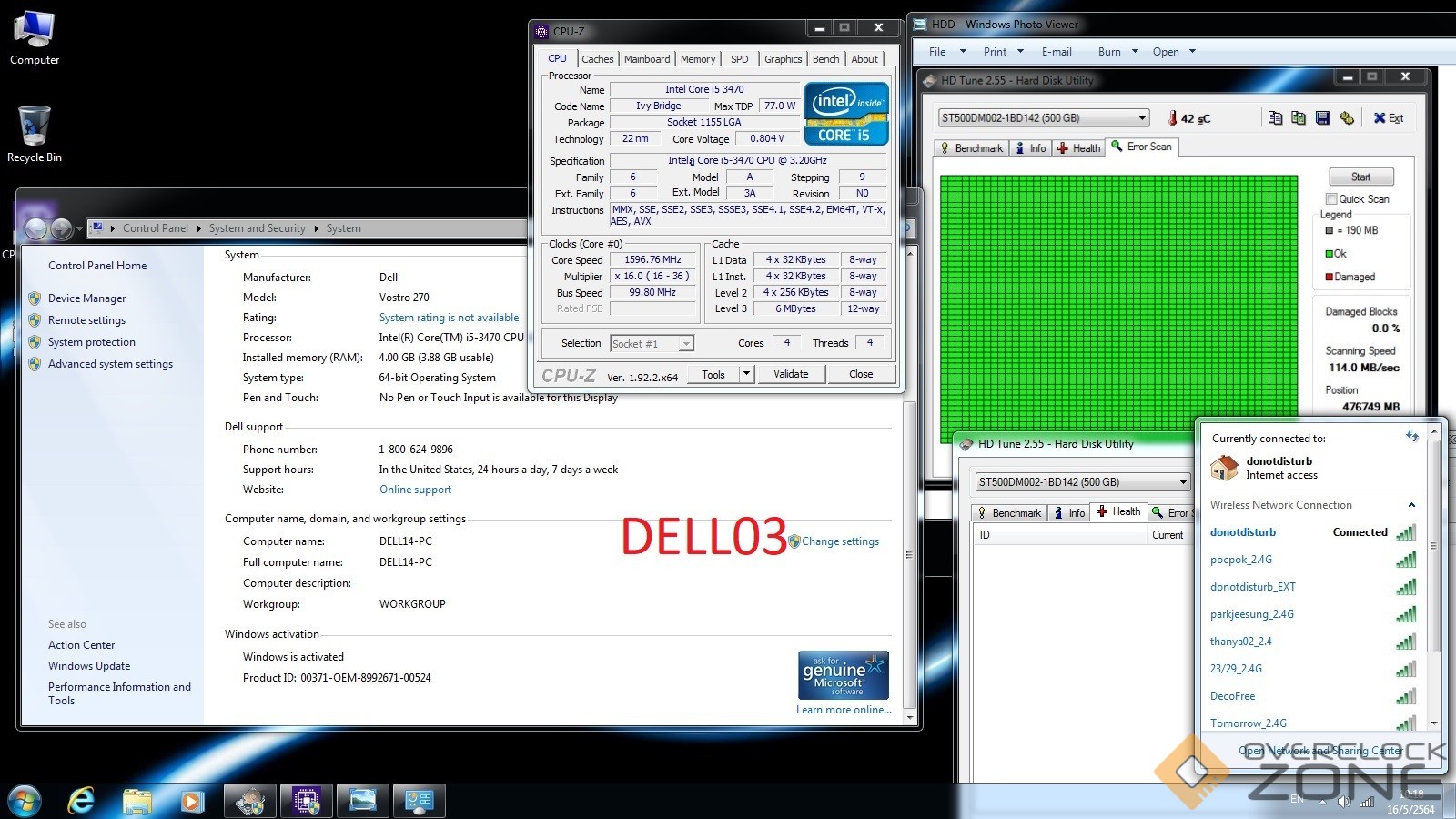Viewport: 1456px width, 819px height.
Task: Open Internet Explorer from the taskbar
Action: click(x=82, y=801)
